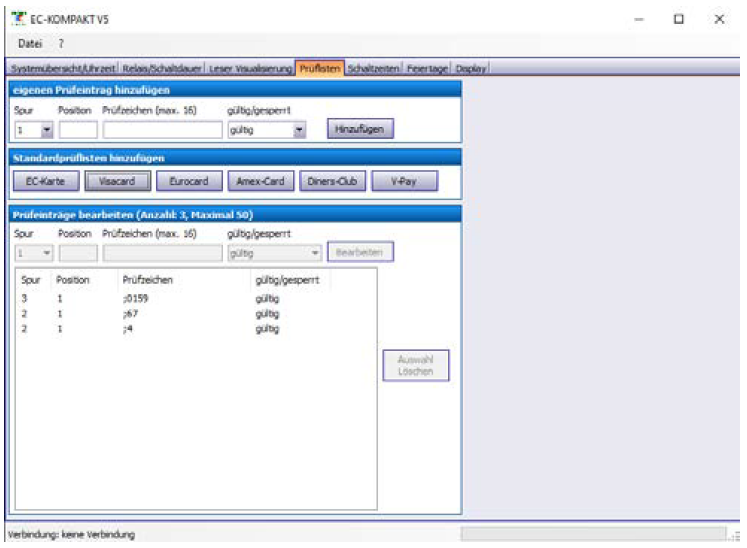The height and width of the screenshot is (548, 747).
Task: Switch to Relais/Schaltdauer tab
Action: [x=162, y=69]
